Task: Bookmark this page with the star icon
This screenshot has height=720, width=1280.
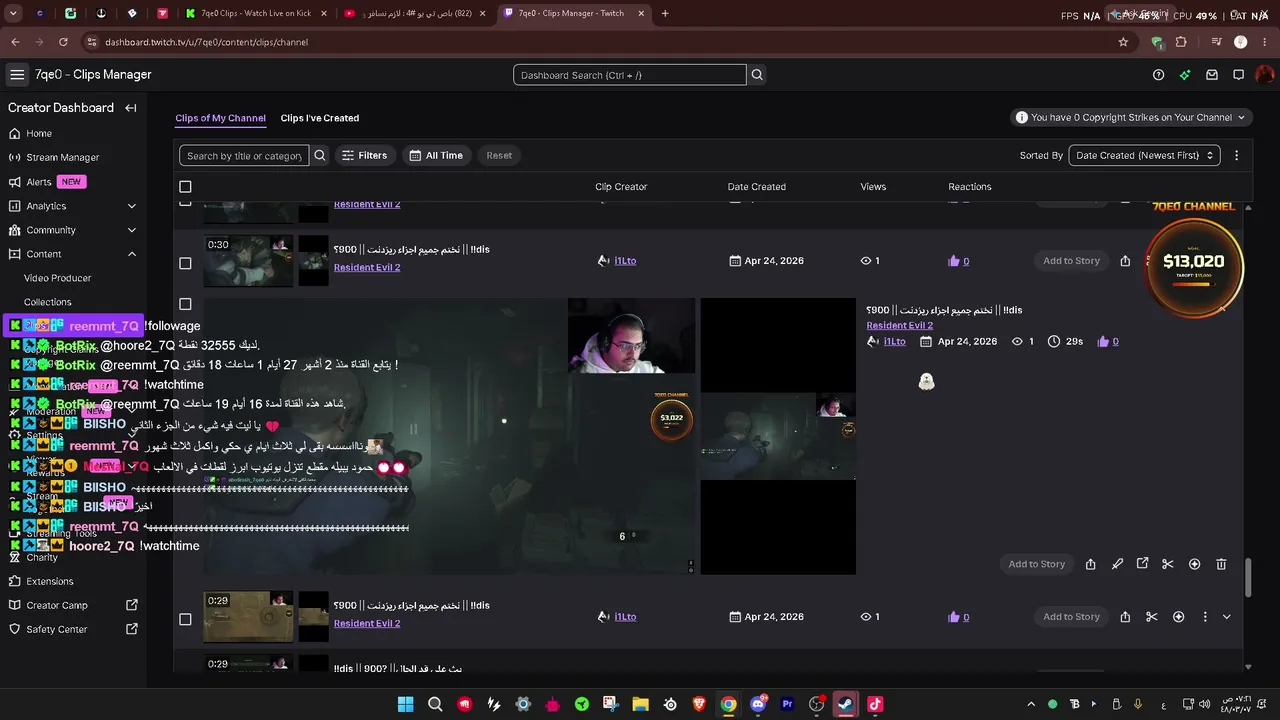Action: [x=1123, y=42]
